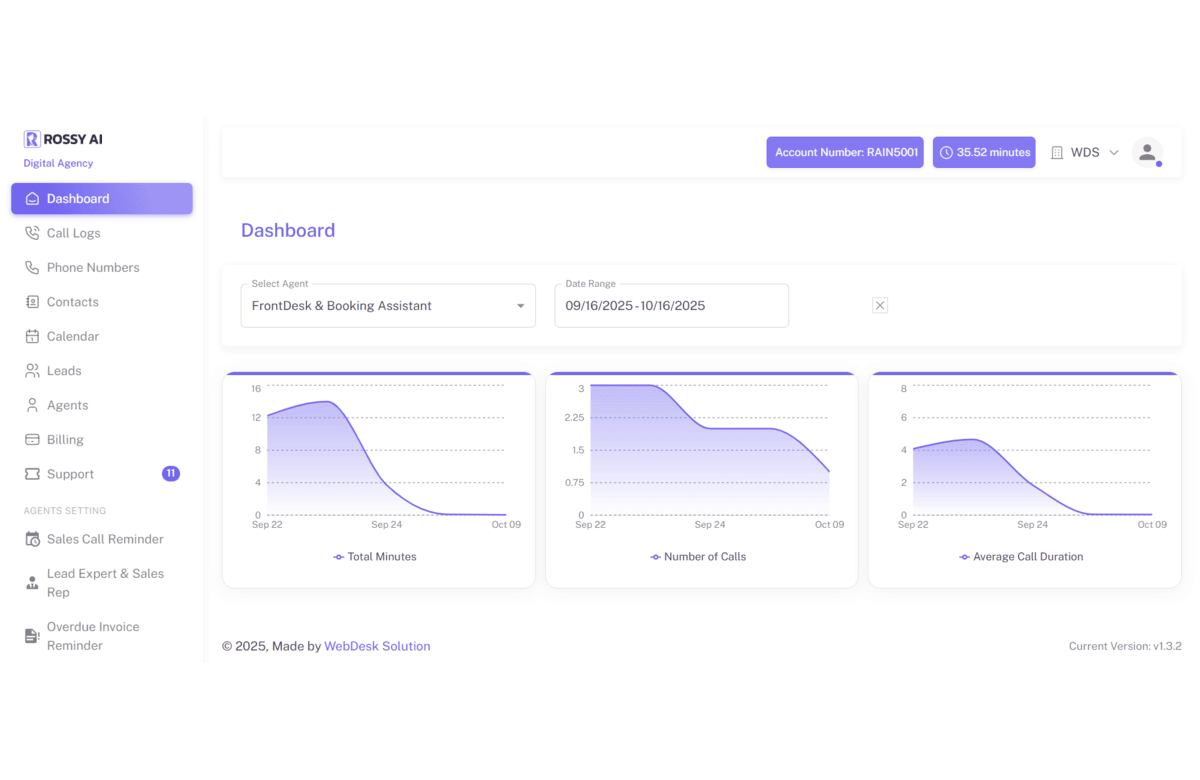Image resolution: width=1200 pixels, height=780 pixels.
Task: Open Phone Numbers using its handset icon
Action: click(x=33, y=267)
